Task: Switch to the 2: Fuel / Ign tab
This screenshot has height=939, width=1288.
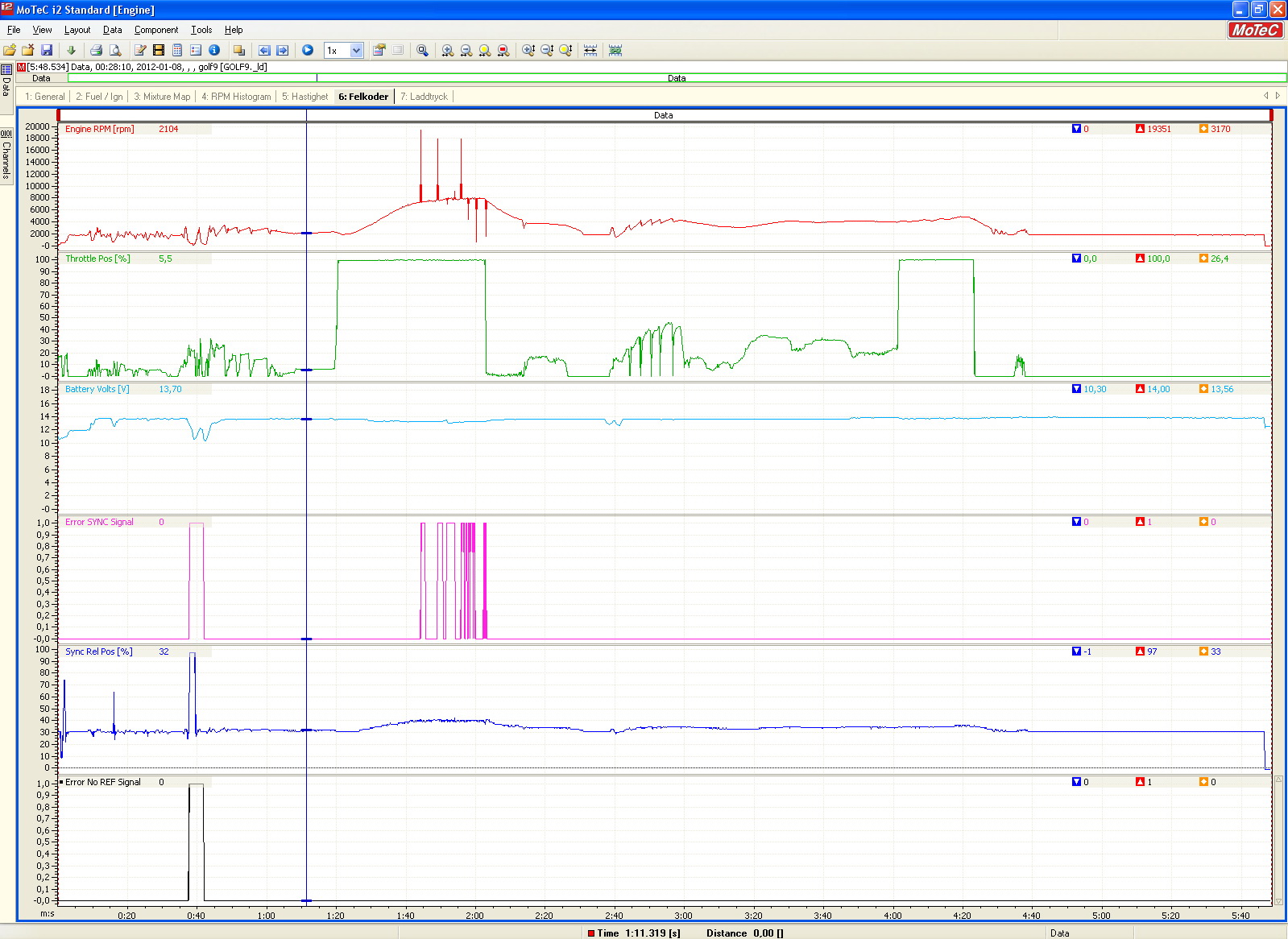Action: 99,97
